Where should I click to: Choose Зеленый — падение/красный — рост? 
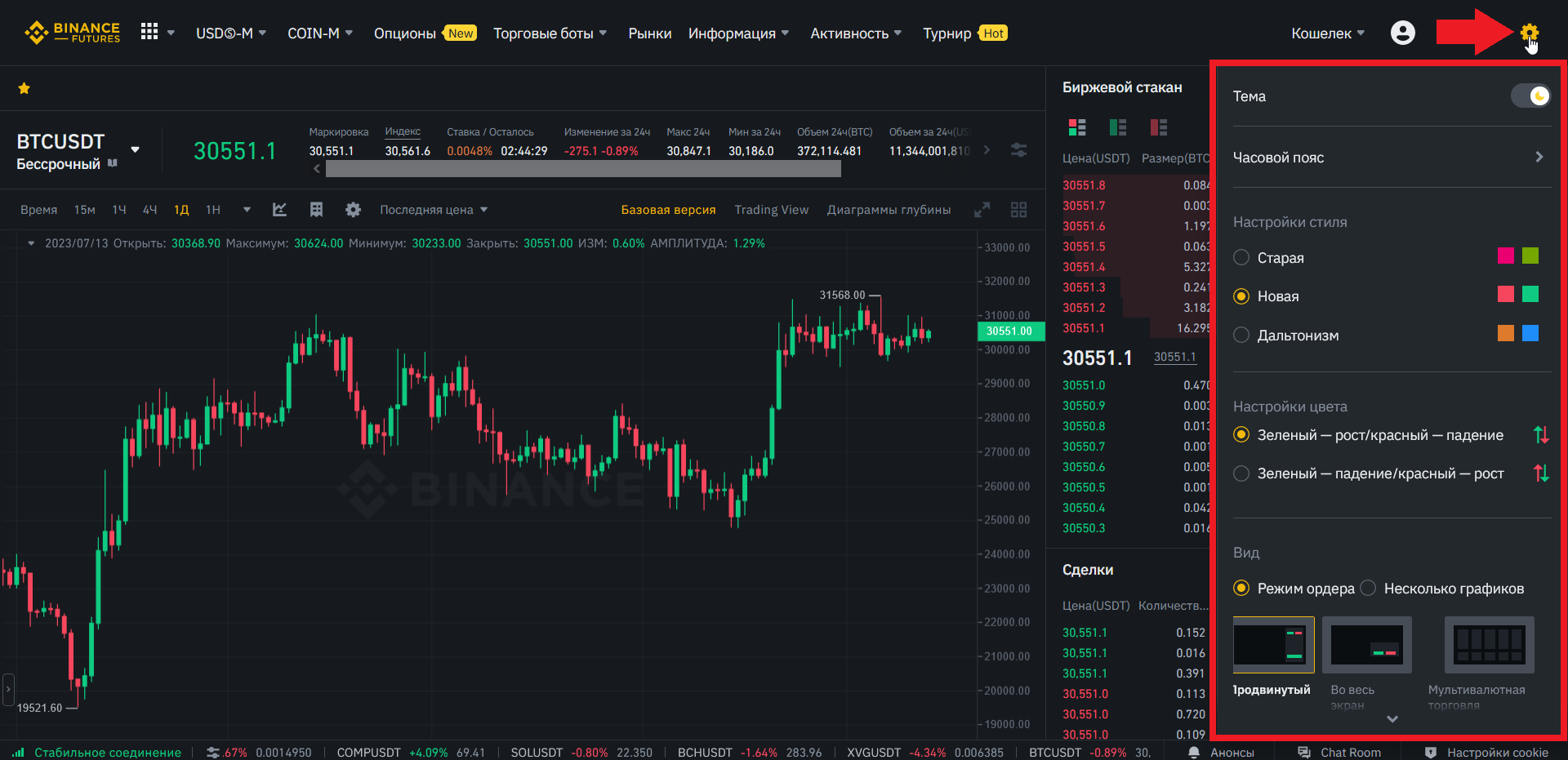point(1241,473)
